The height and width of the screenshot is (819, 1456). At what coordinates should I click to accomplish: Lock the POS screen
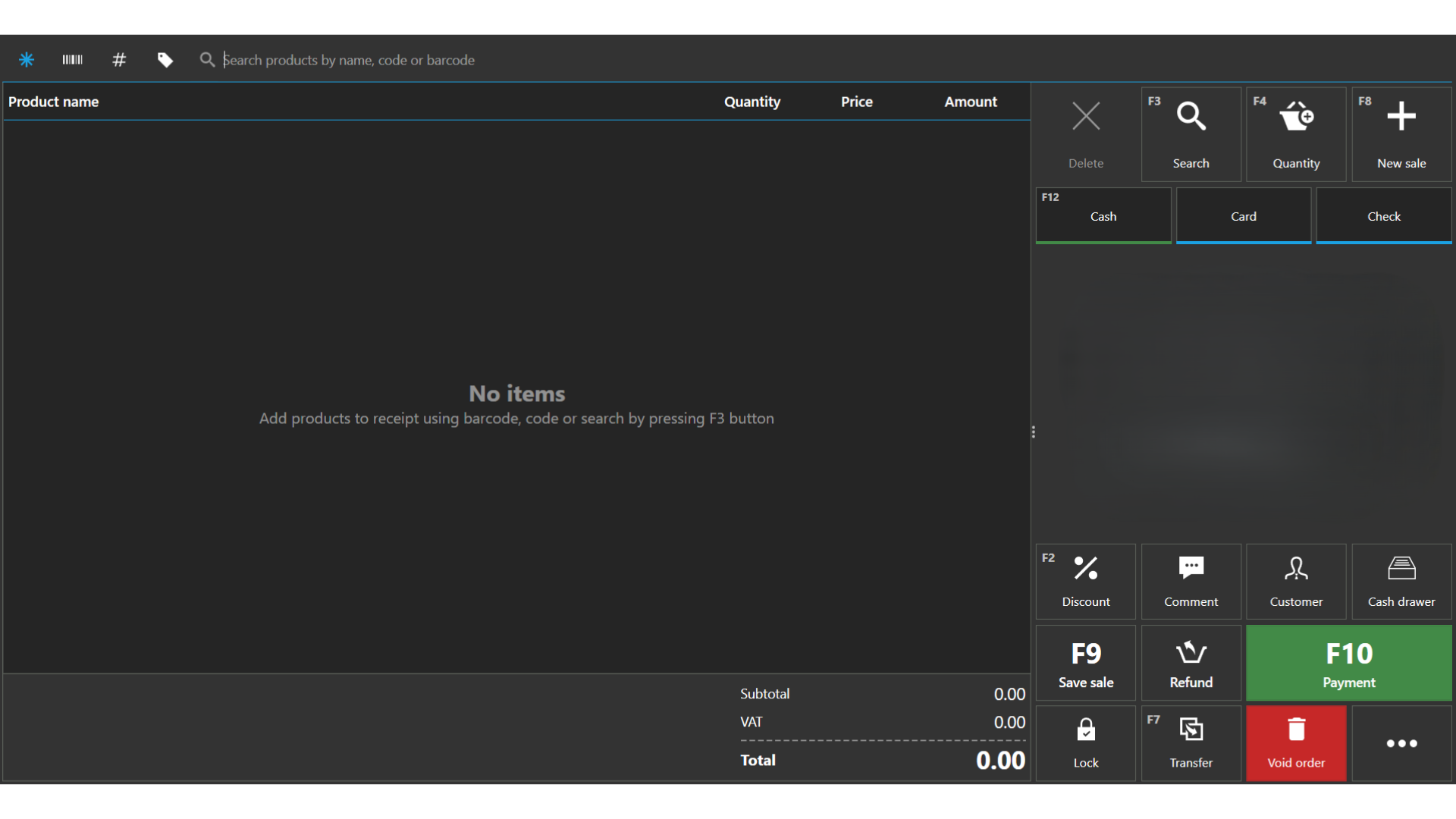click(1085, 744)
